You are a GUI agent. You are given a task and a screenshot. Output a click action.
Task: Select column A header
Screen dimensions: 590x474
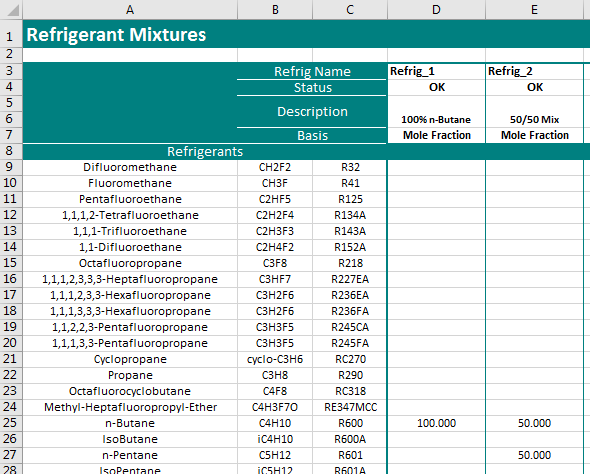(x=130, y=9)
